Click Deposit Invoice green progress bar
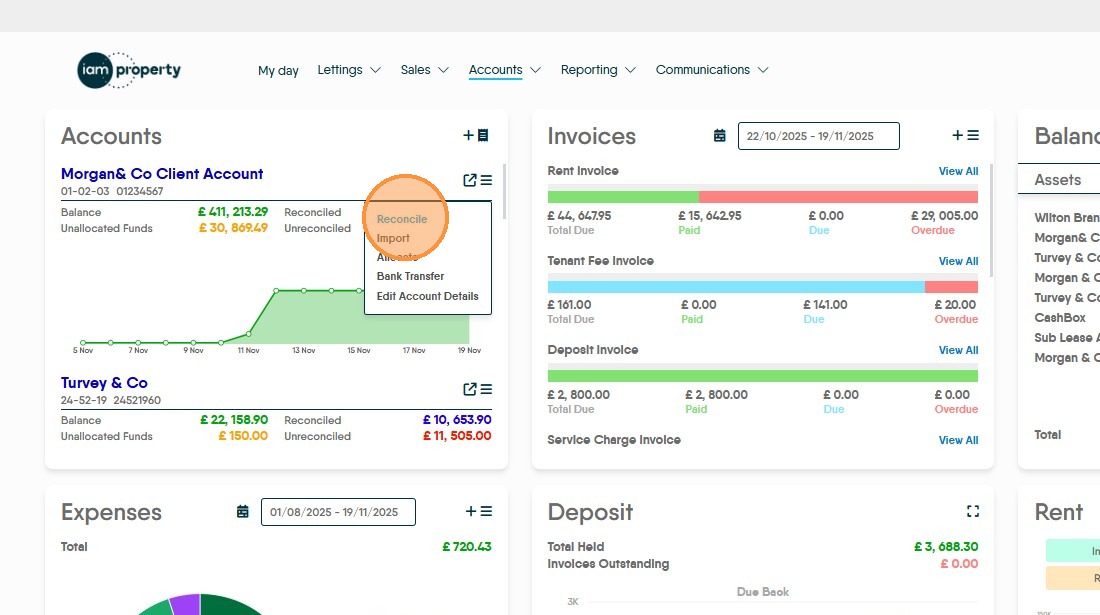 point(763,376)
